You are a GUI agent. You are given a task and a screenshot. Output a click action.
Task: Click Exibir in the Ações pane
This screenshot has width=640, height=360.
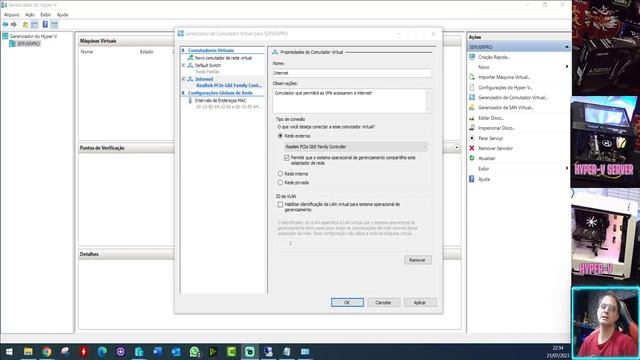484,169
